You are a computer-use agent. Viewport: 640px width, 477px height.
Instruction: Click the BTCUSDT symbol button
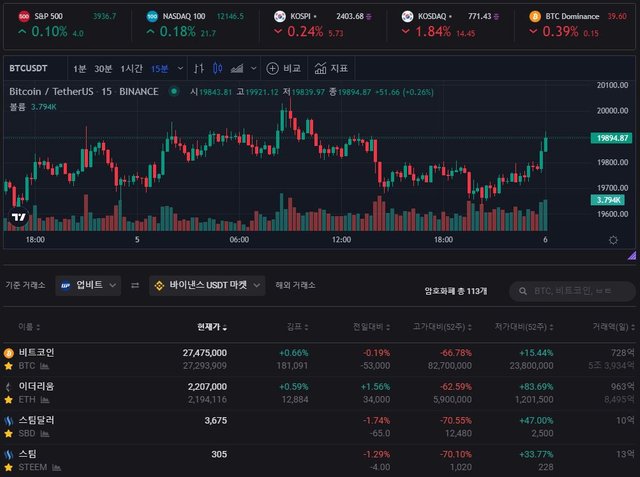point(28,68)
